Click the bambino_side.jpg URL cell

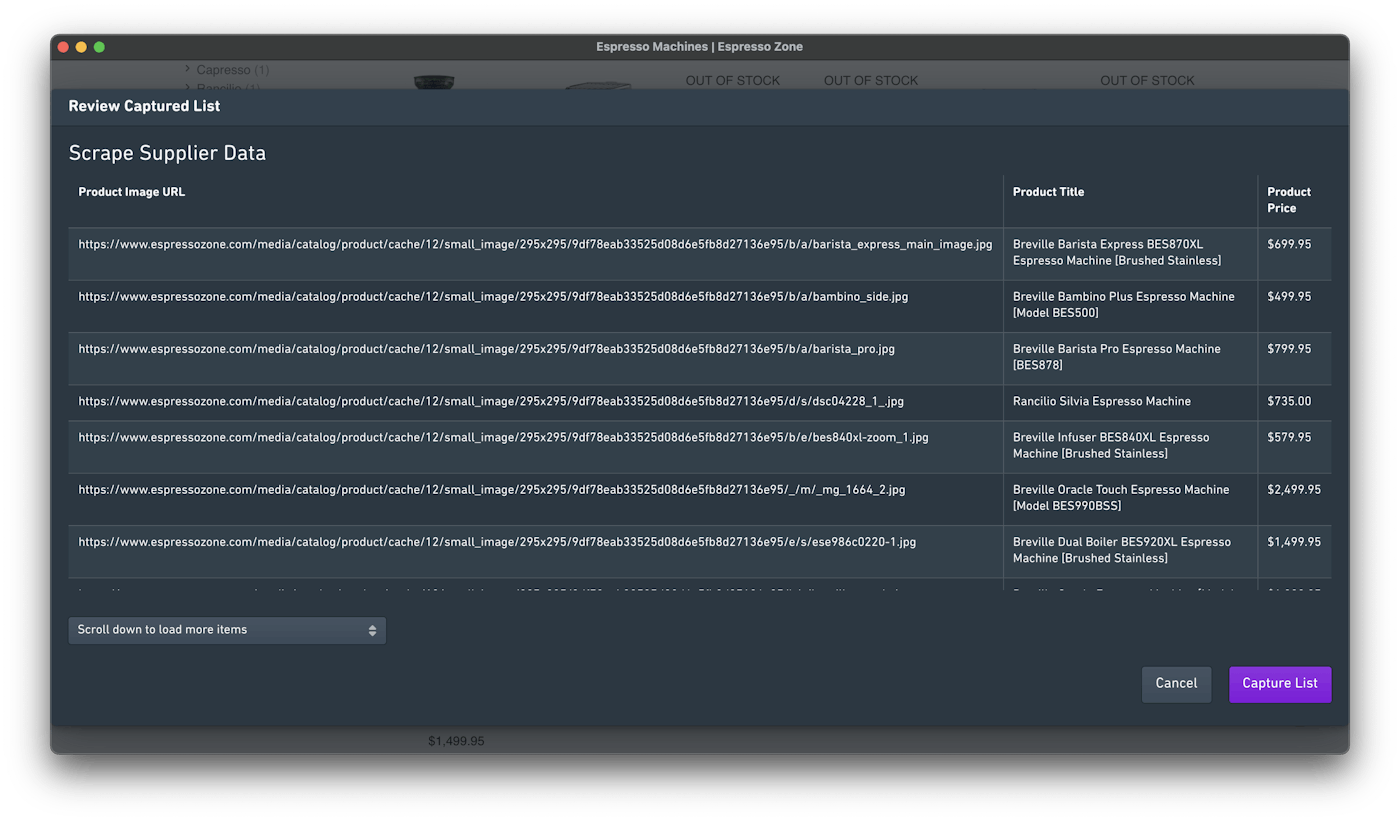click(536, 306)
